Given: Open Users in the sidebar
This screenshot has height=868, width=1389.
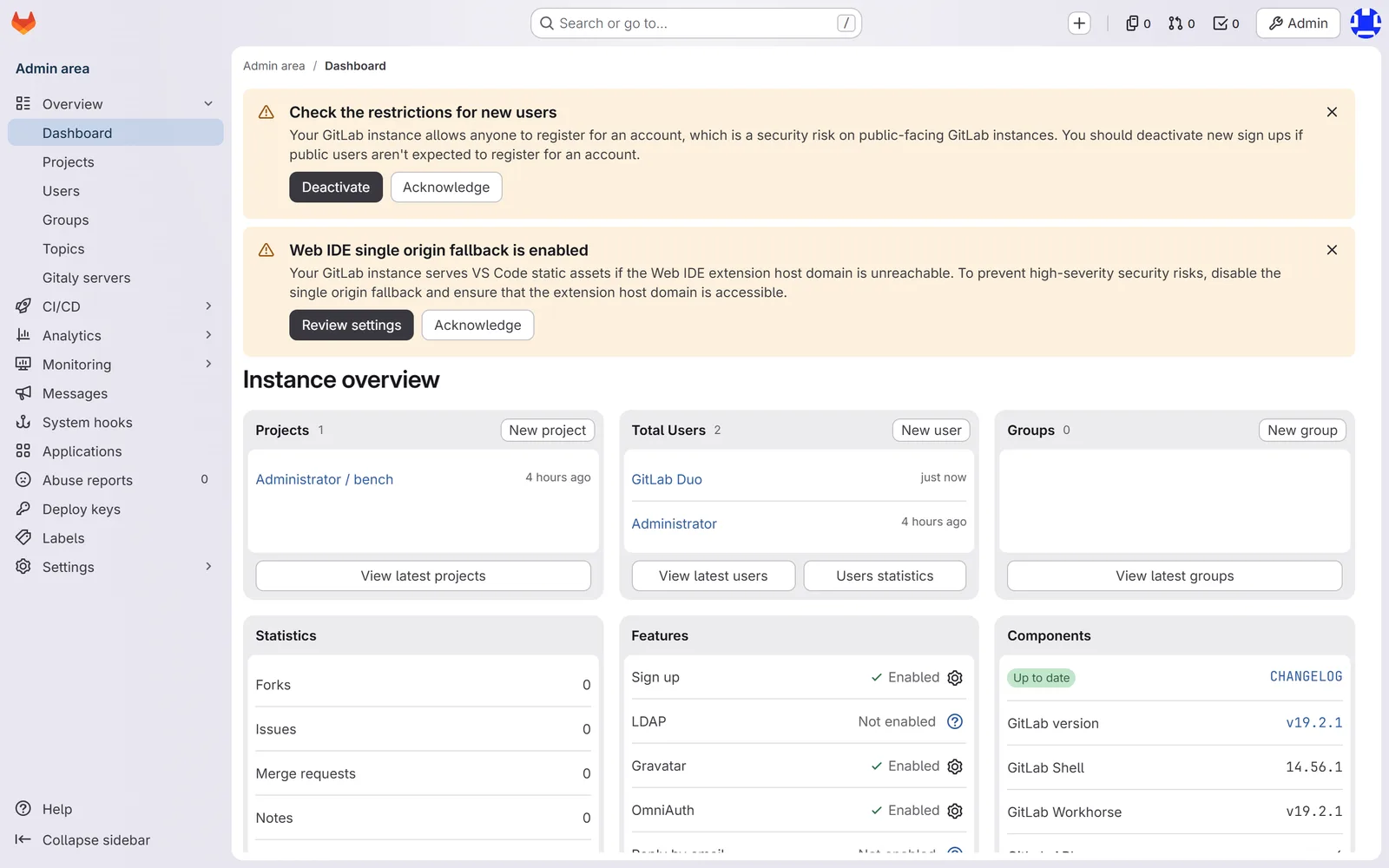Looking at the screenshot, I should [115, 191].
